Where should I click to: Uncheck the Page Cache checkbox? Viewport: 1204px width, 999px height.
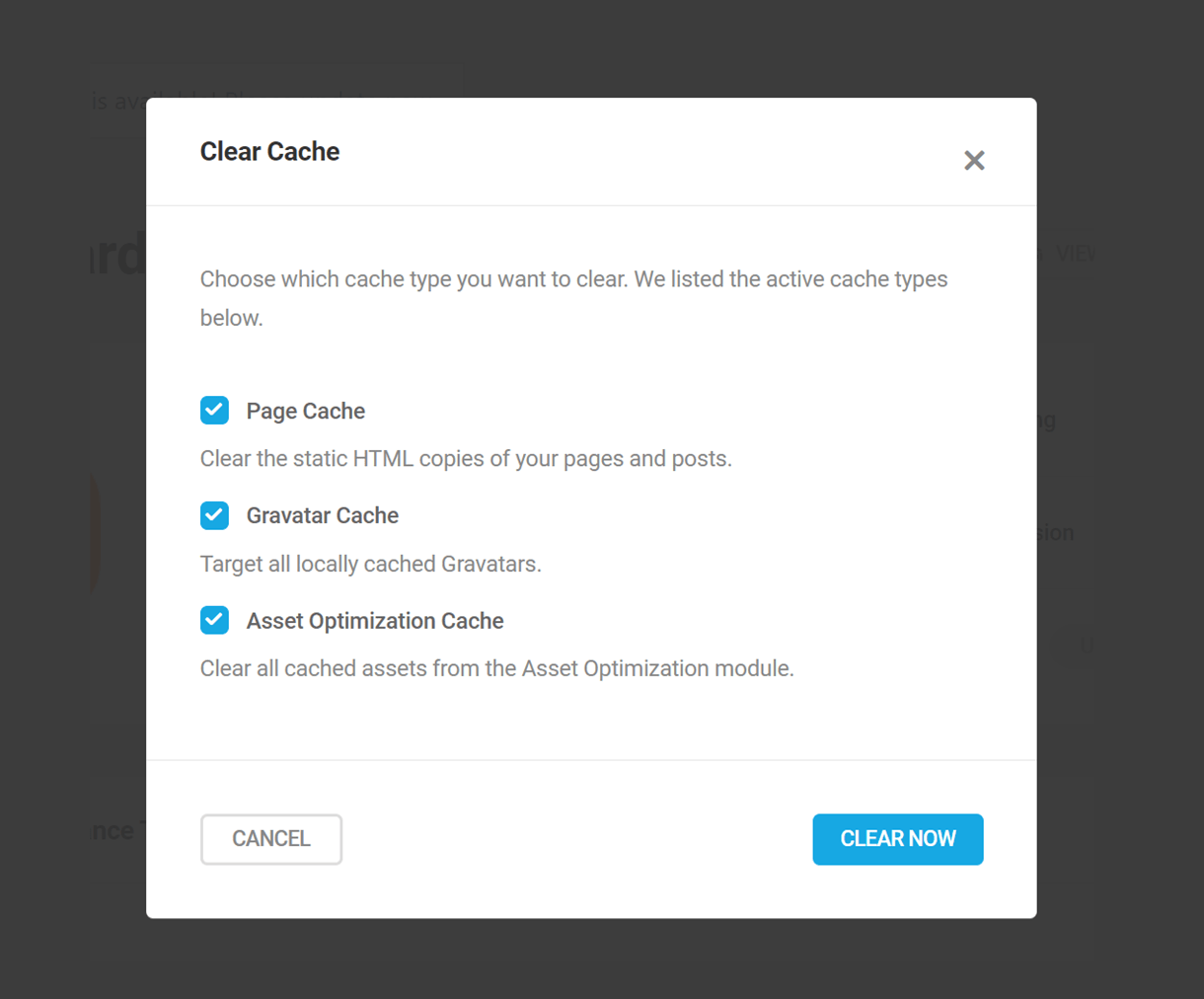pos(214,410)
